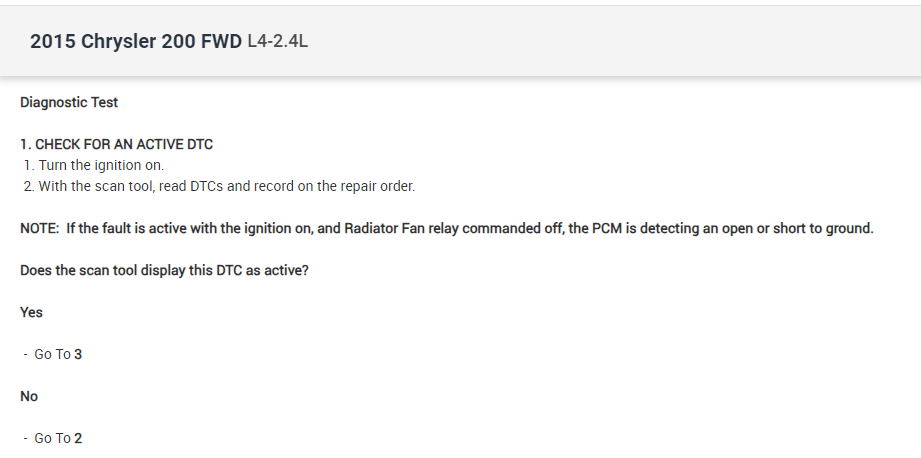The image size is (921, 458).
Task: Click the "Go To 3" link
Action: (x=58, y=354)
